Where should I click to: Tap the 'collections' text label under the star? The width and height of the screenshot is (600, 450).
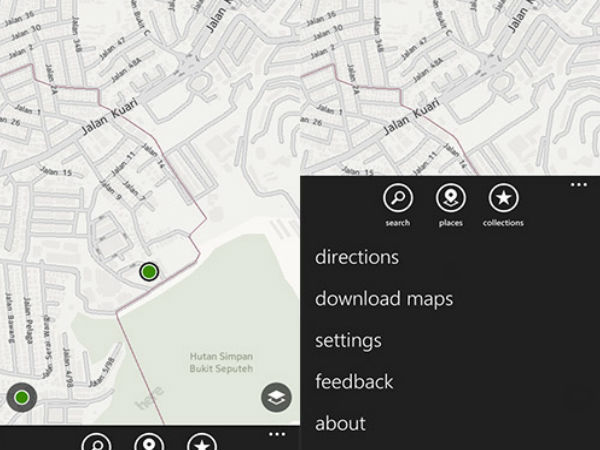502,223
